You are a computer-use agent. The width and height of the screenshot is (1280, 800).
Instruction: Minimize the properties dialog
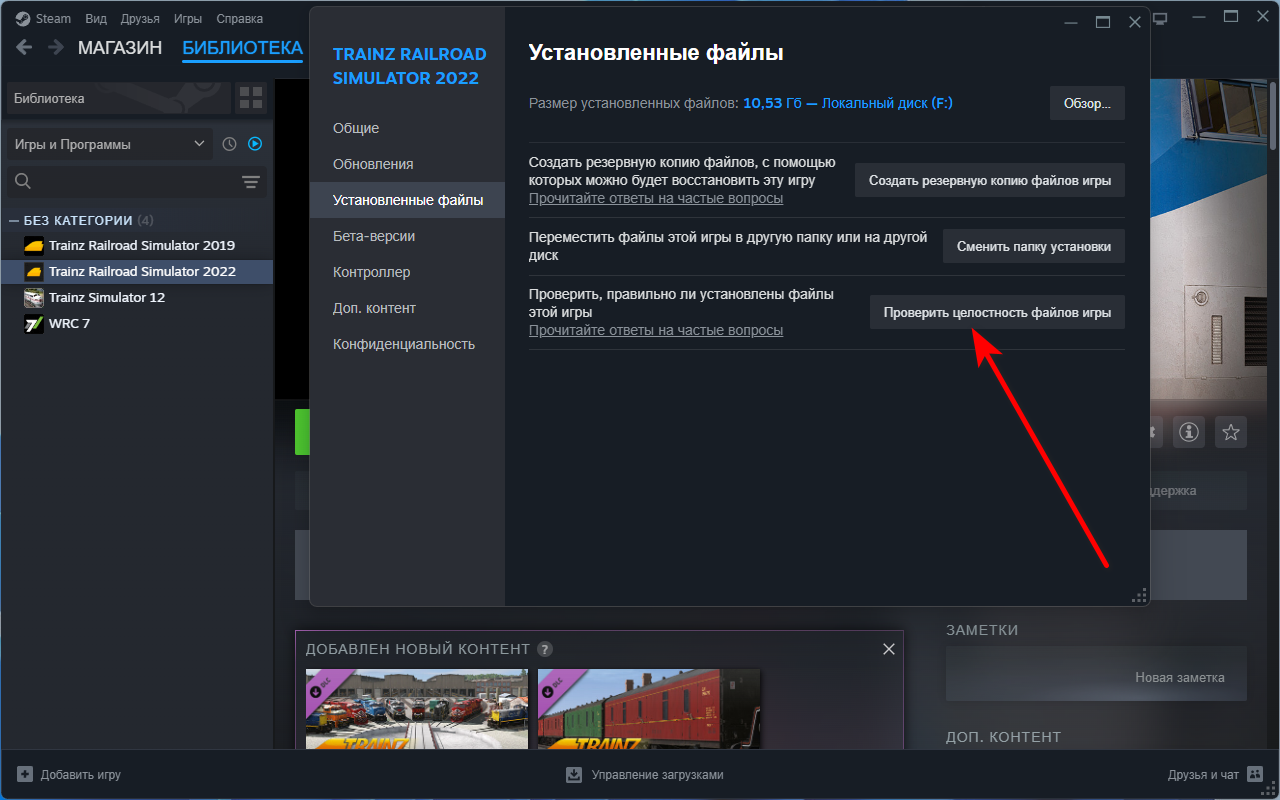click(1072, 21)
